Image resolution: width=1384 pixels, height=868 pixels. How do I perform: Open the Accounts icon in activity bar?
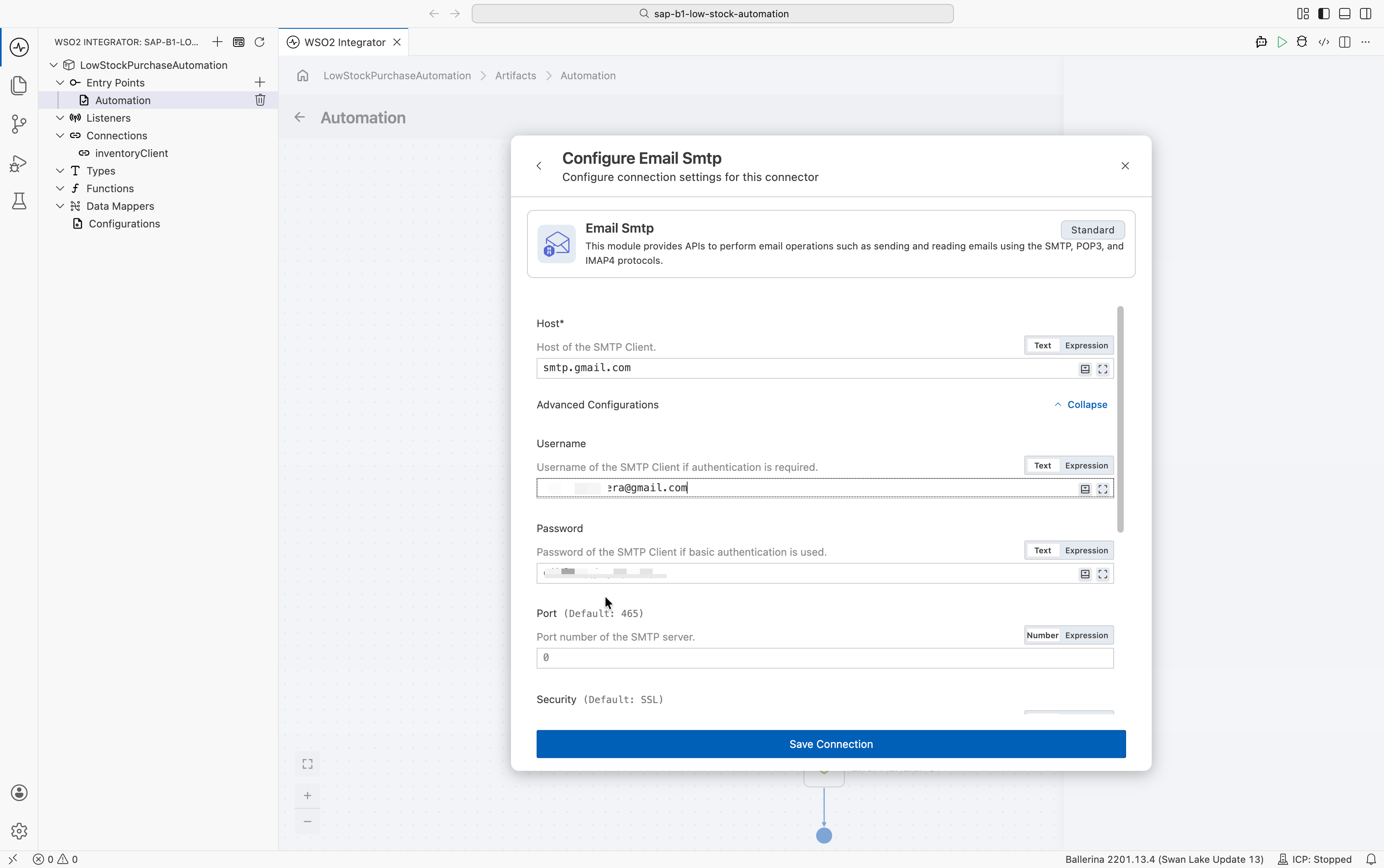pyautogui.click(x=19, y=793)
